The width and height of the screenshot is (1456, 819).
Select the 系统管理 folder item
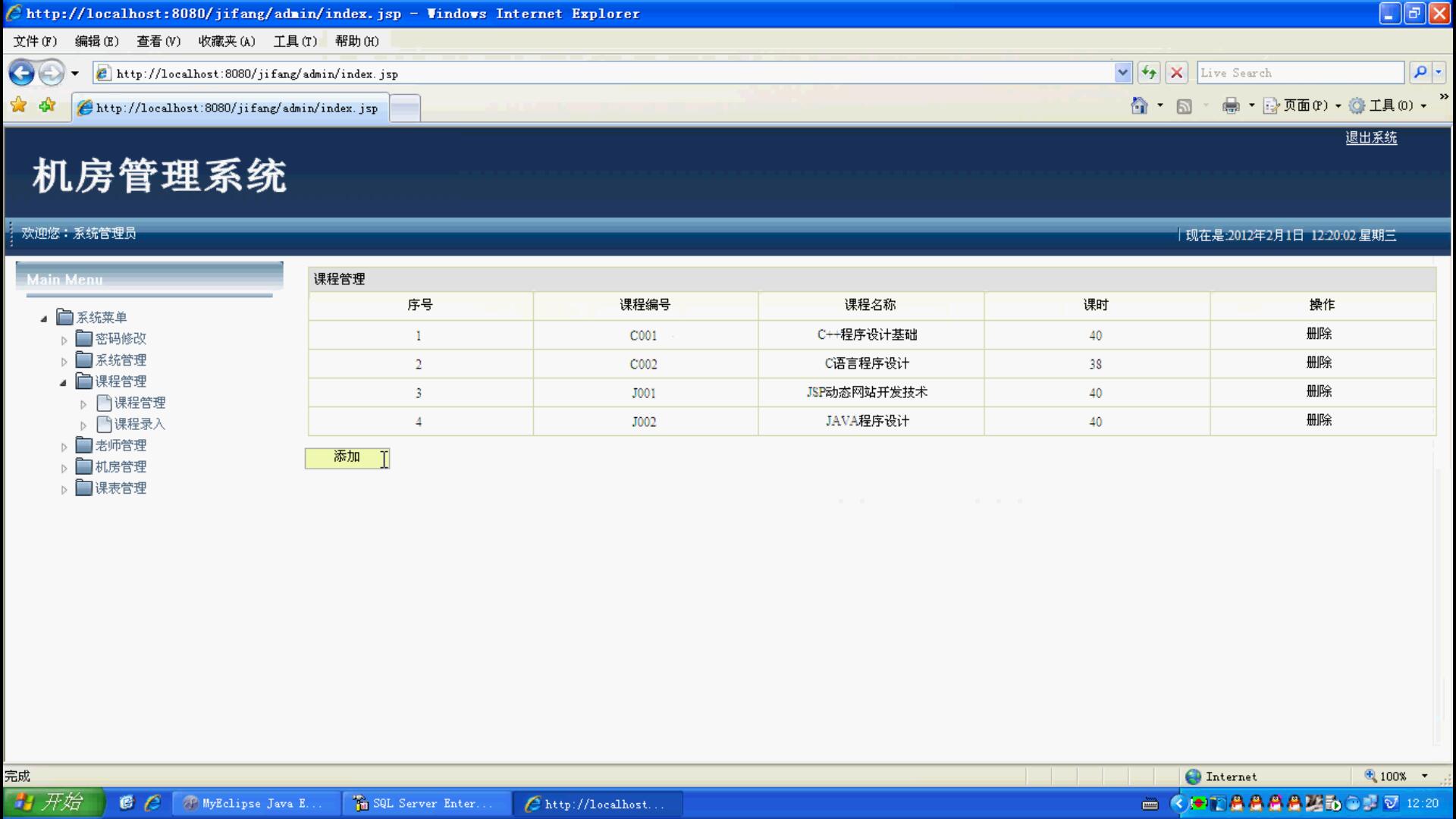111,360
